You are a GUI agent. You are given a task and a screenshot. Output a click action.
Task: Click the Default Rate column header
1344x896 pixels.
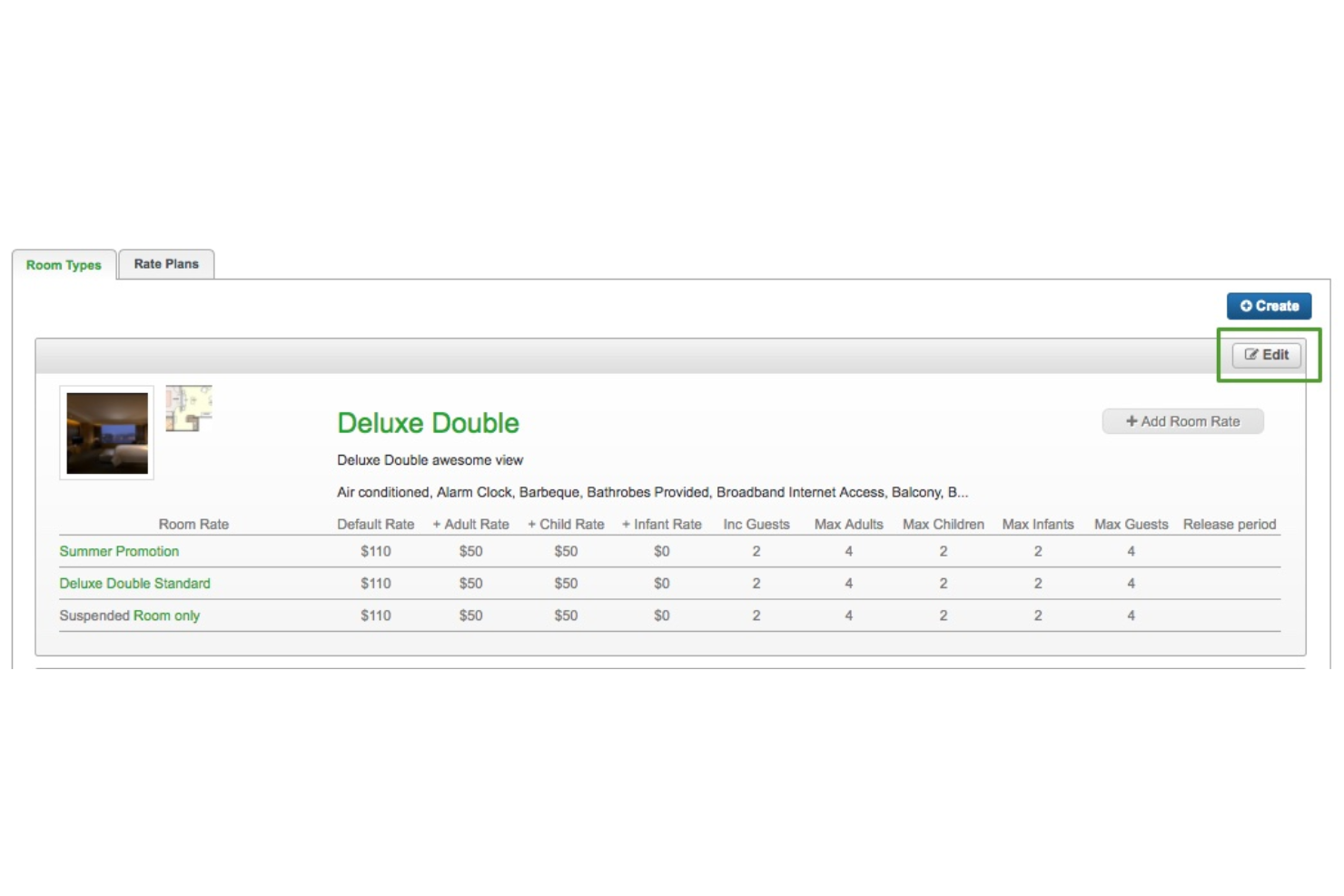pyautogui.click(x=375, y=525)
